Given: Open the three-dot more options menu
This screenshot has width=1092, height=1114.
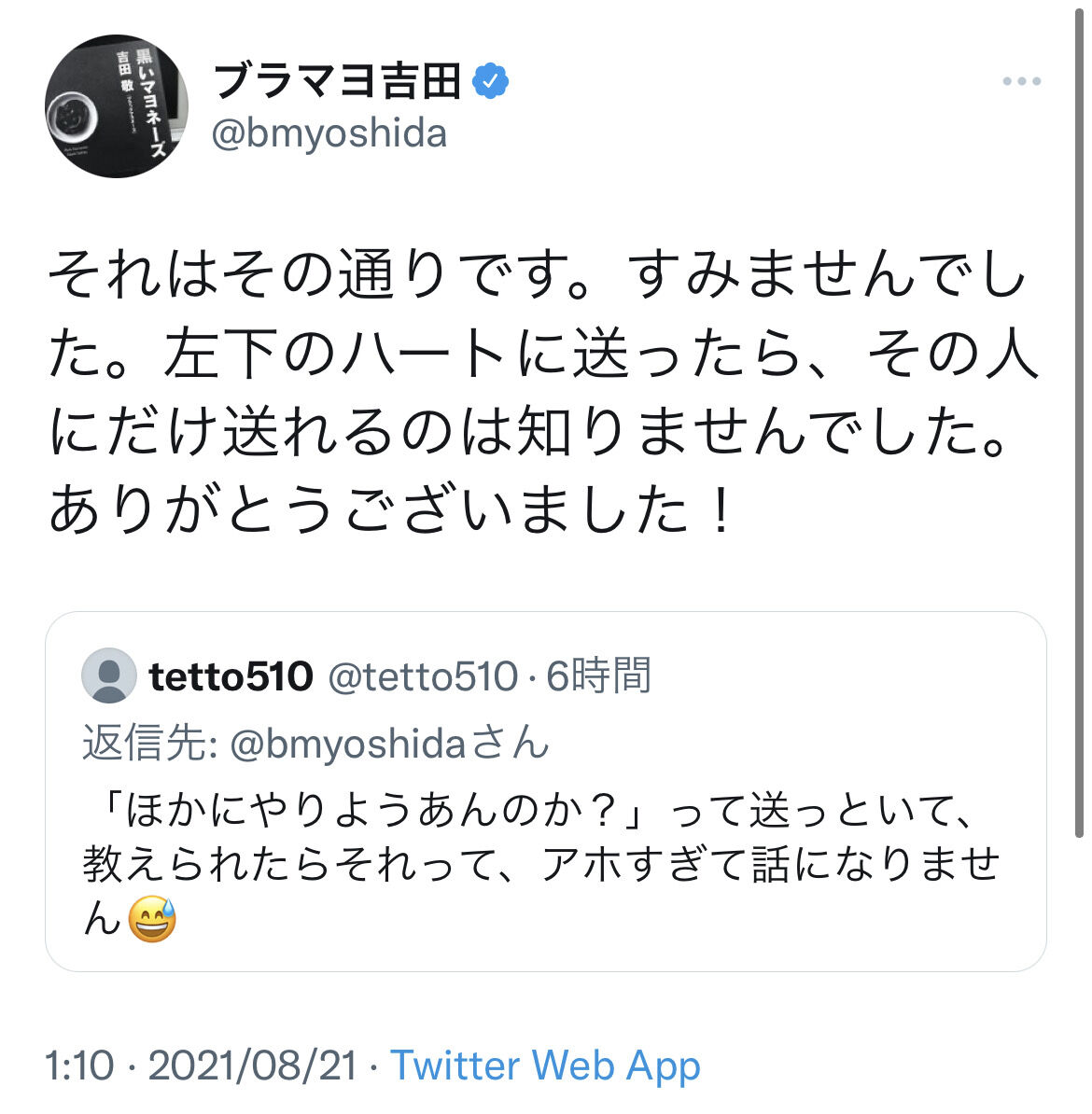Looking at the screenshot, I should 1021,82.
